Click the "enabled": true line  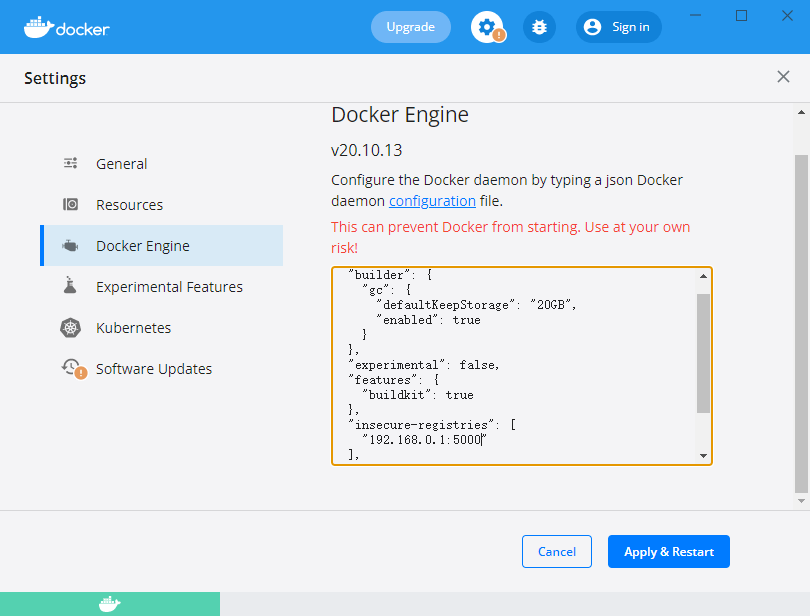(x=428, y=320)
